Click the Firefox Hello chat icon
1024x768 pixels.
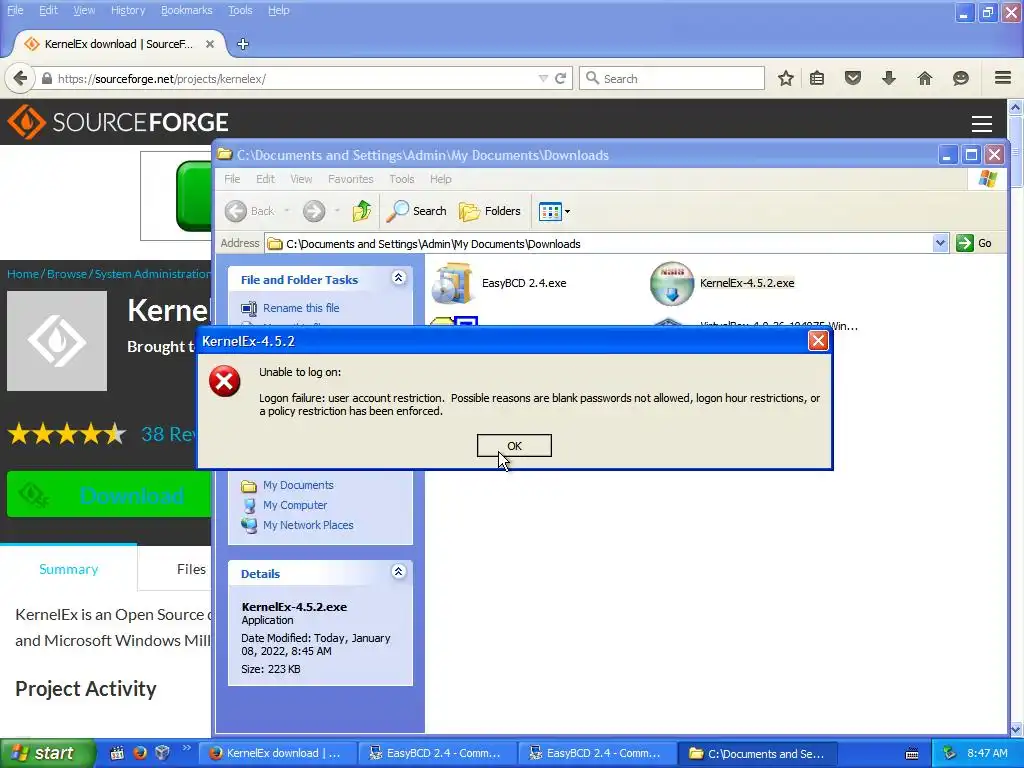961,78
